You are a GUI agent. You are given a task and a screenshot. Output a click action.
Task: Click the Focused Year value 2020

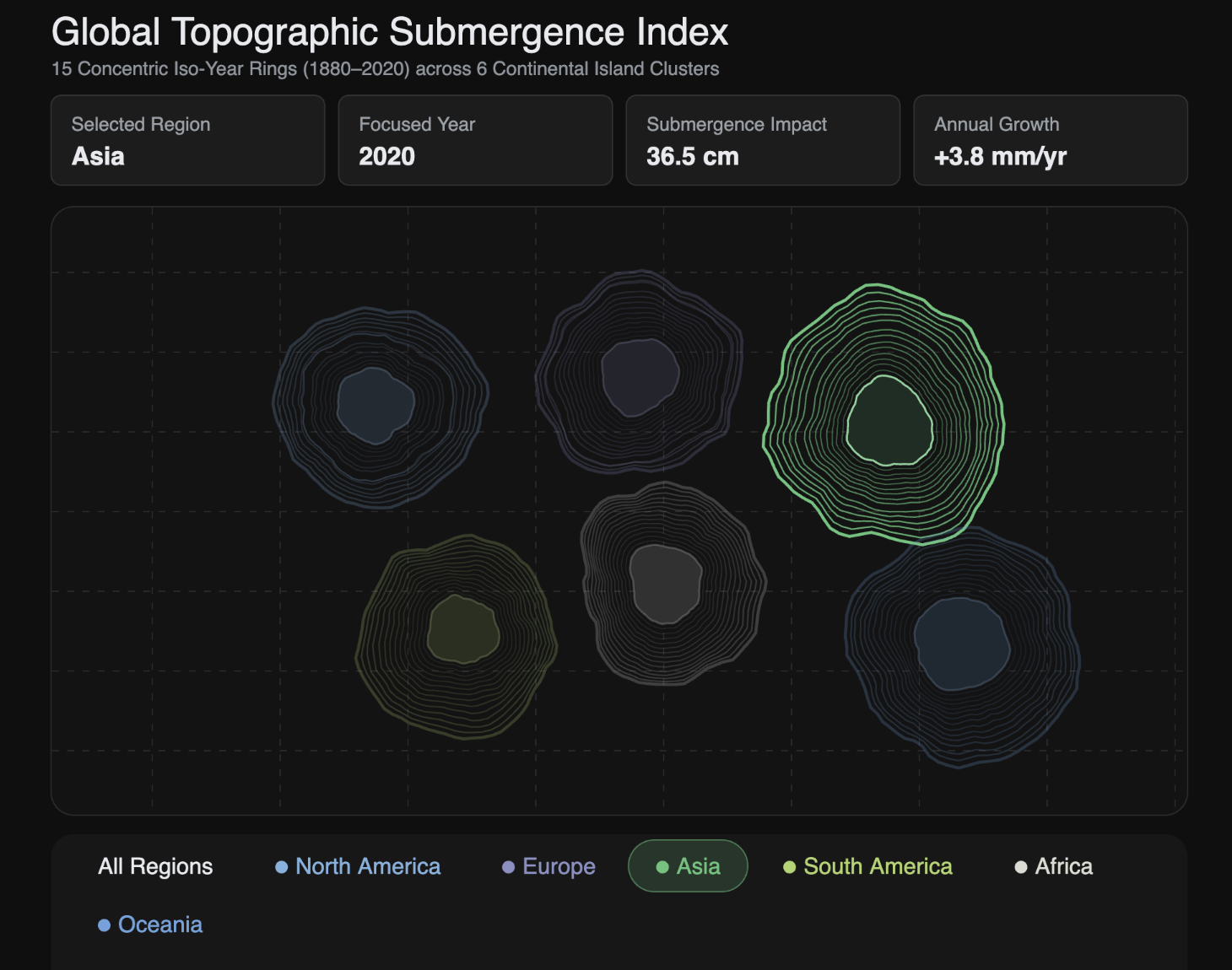(387, 157)
